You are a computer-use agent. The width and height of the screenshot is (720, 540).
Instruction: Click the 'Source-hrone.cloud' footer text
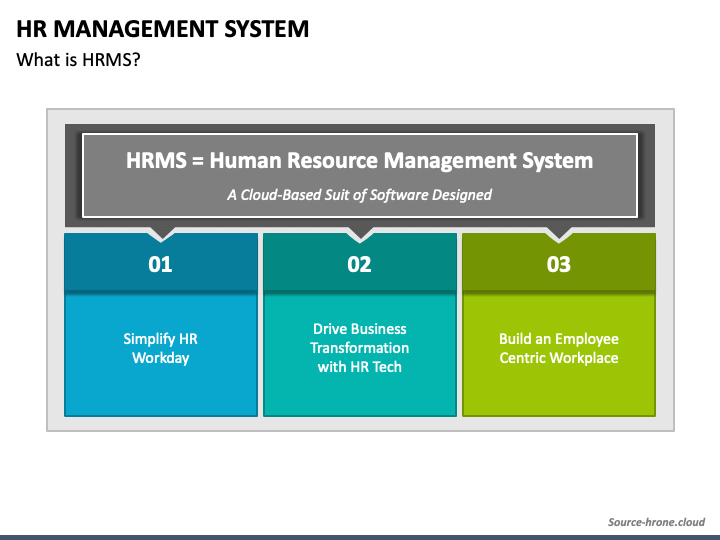coord(656,522)
